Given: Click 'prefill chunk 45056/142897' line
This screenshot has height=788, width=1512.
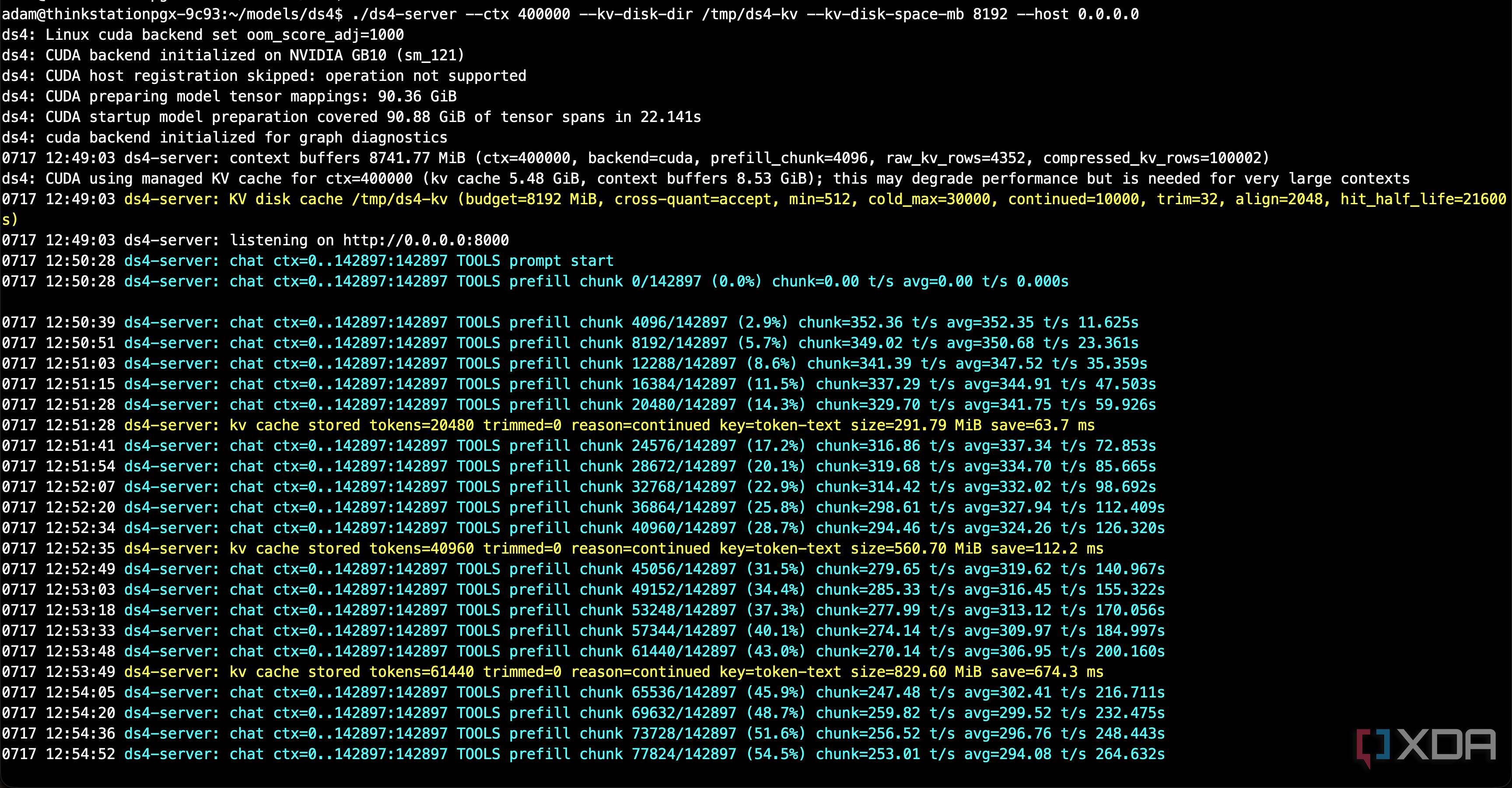Looking at the screenshot, I should (584, 568).
